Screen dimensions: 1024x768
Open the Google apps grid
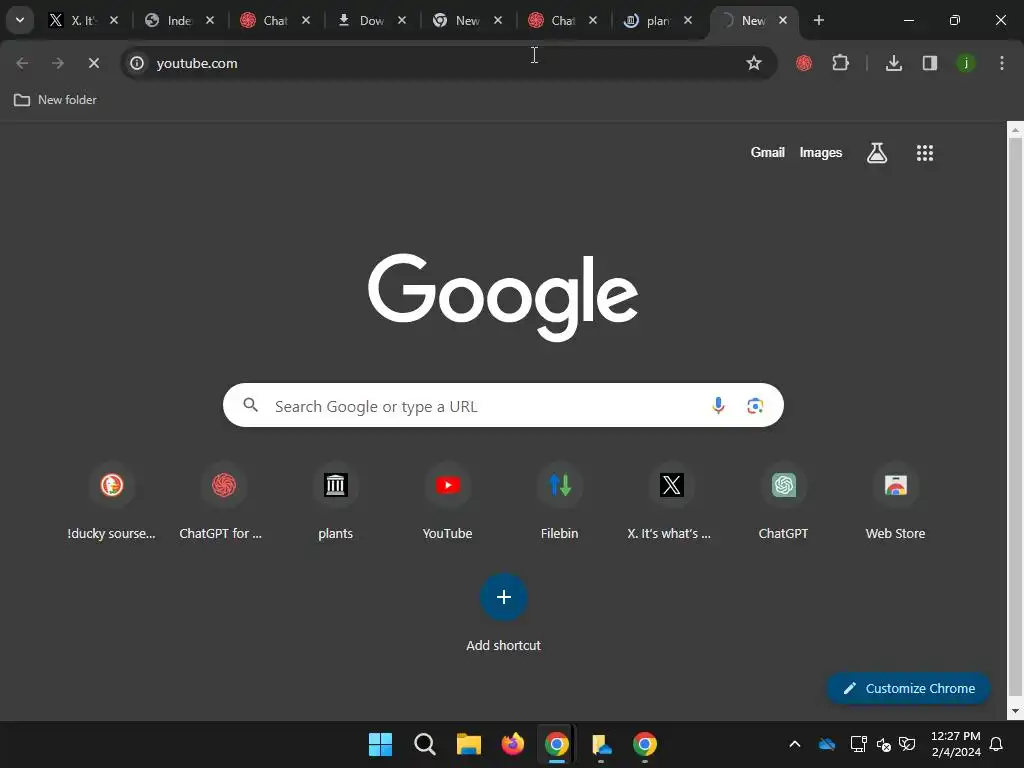click(x=925, y=153)
